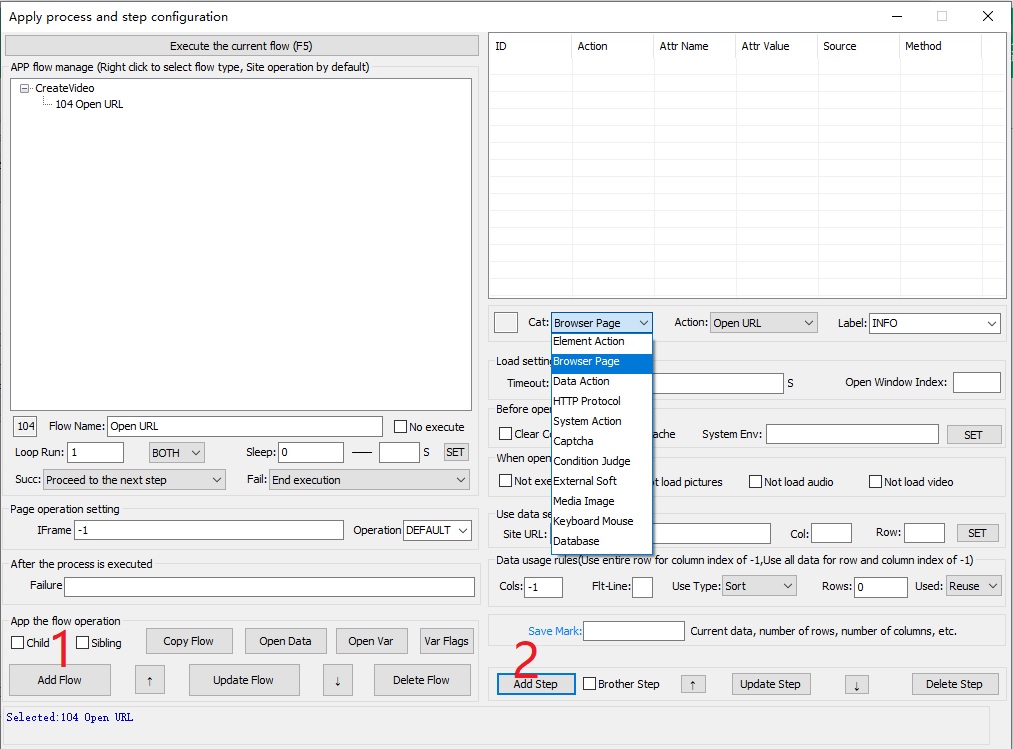Click the step move-down arrow button
The width and height of the screenshot is (1013, 749).
pos(856,684)
